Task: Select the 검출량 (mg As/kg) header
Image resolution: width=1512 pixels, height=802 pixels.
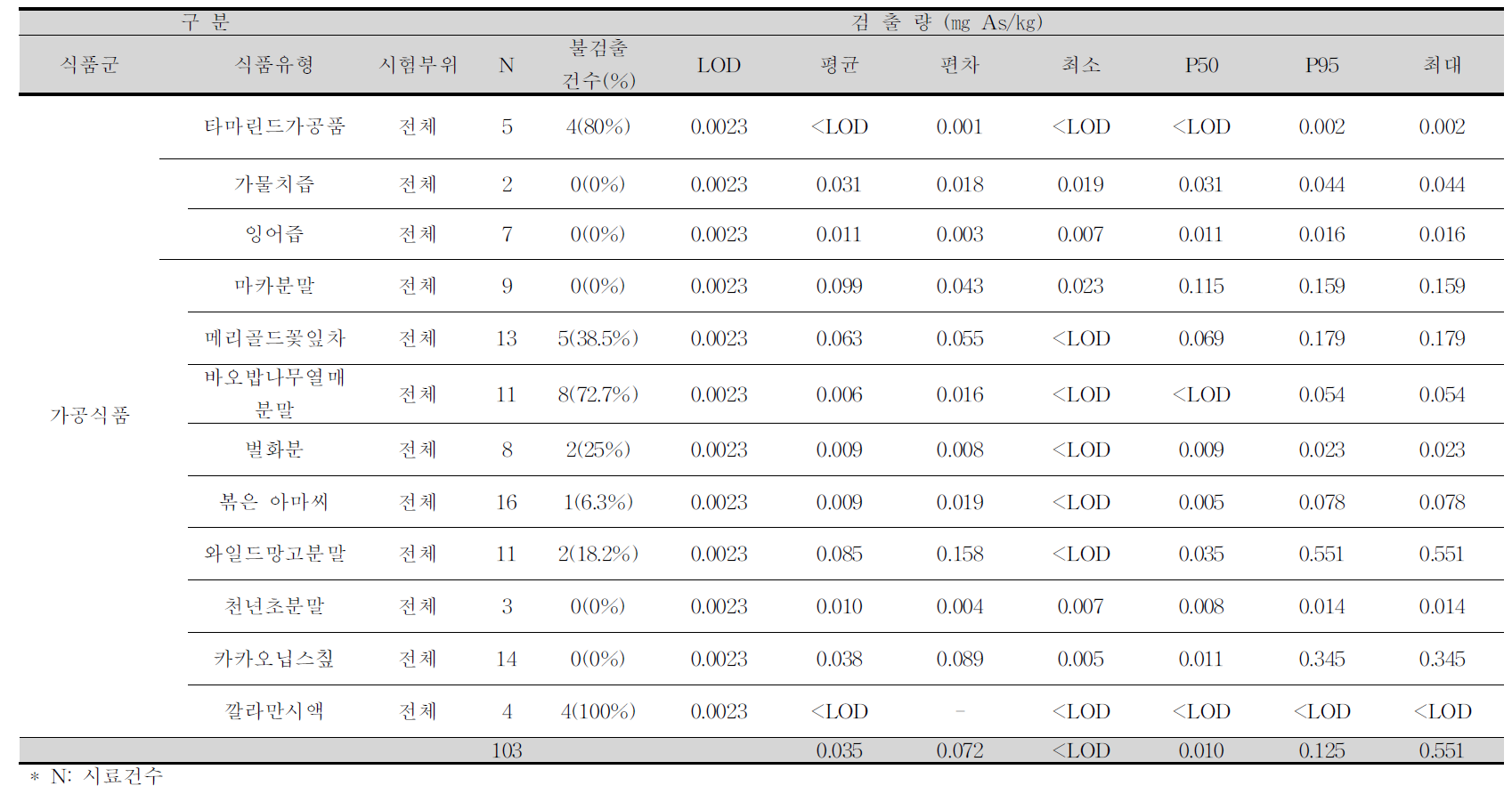Action: coord(947,22)
